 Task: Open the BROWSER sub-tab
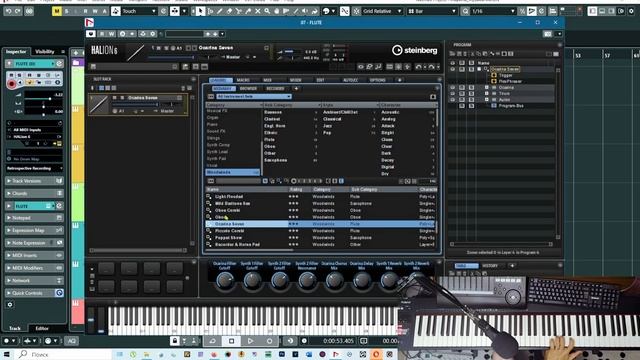pyautogui.click(x=248, y=88)
